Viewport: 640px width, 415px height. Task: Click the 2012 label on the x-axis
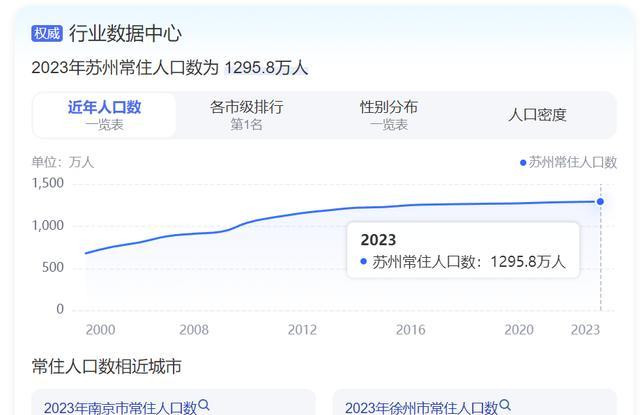[302, 330]
